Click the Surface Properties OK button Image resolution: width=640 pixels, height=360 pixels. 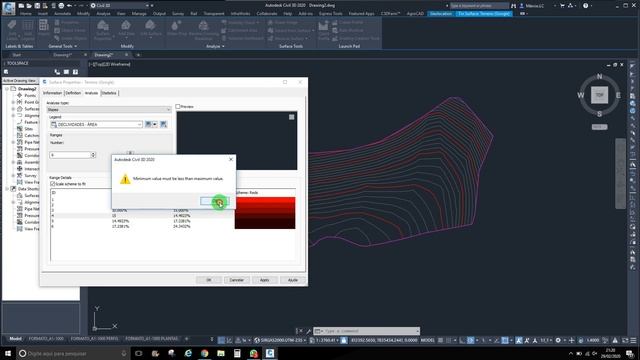pyautogui.click(x=209, y=280)
